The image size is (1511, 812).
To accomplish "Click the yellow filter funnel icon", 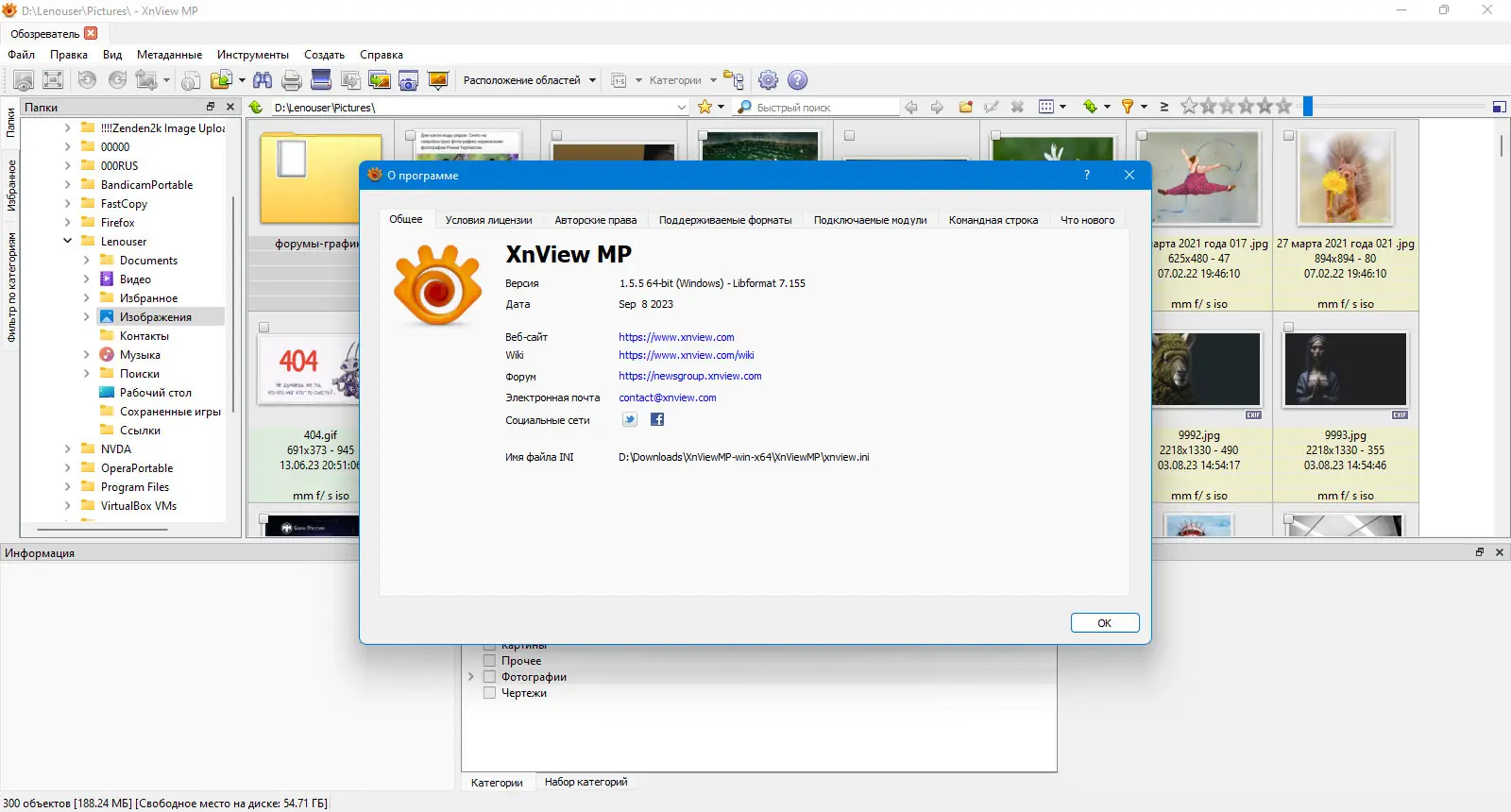I will pos(1127,107).
